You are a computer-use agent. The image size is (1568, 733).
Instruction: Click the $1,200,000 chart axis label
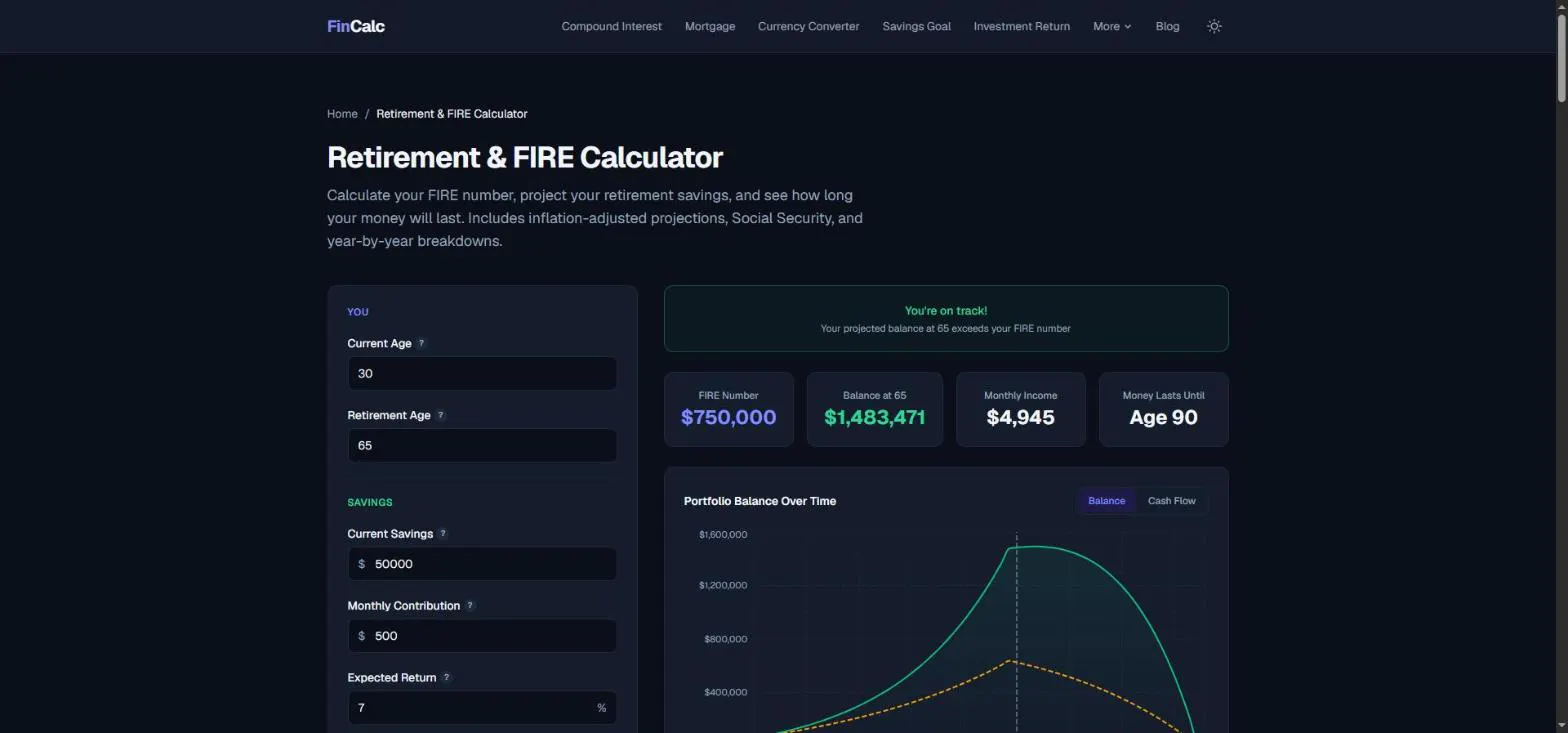(x=722, y=585)
